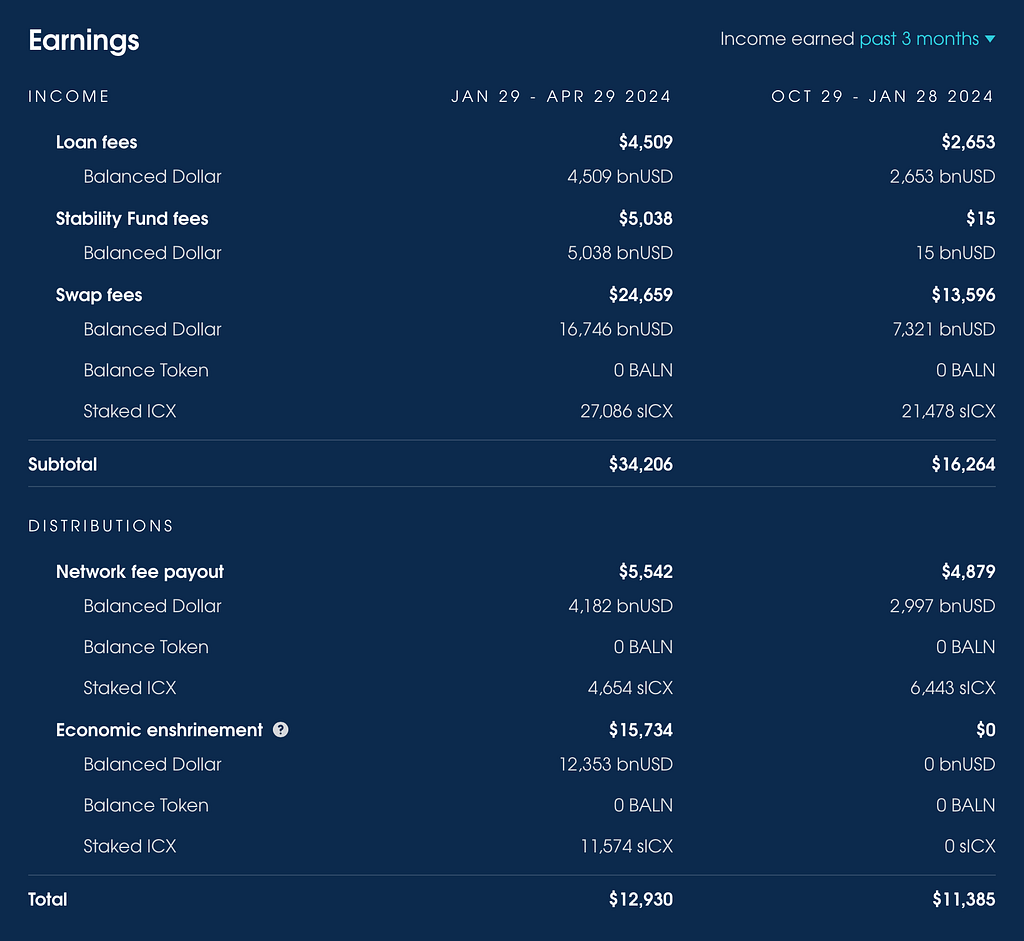This screenshot has height=941, width=1024.
Task: Click the $34,206 subtotal value
Action: (641, 464)
